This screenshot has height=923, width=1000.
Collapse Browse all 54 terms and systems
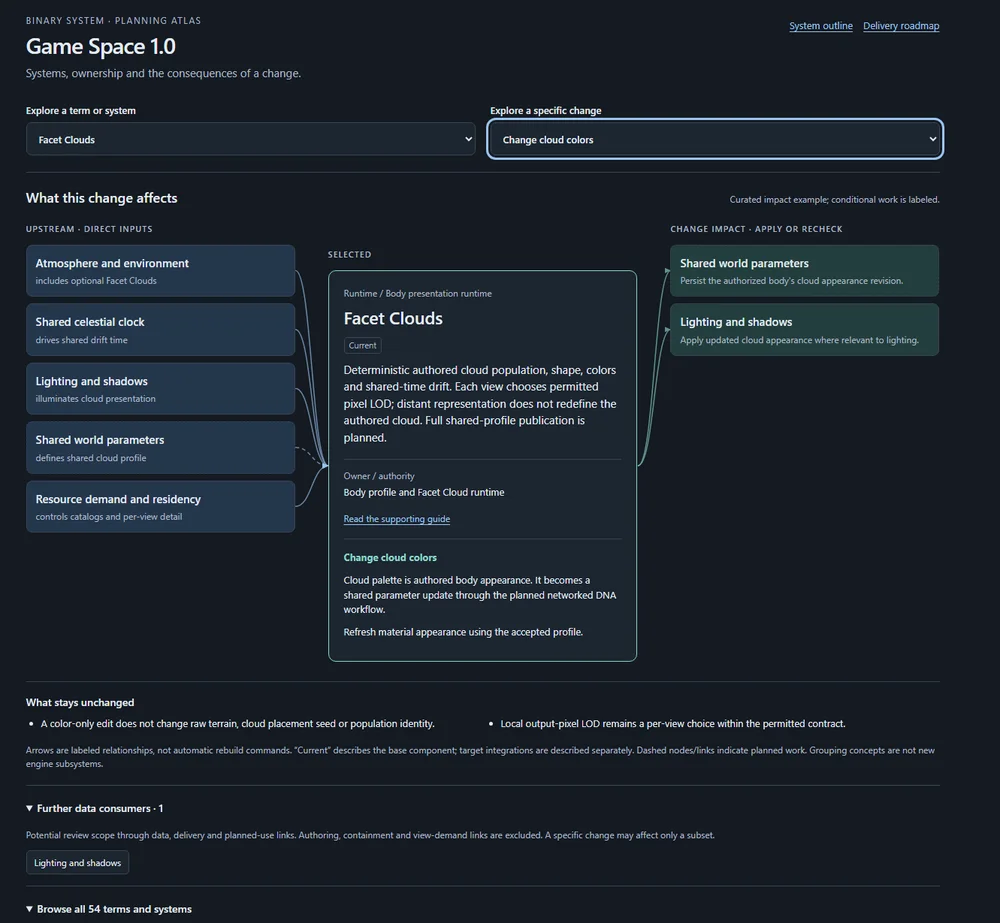108,909
